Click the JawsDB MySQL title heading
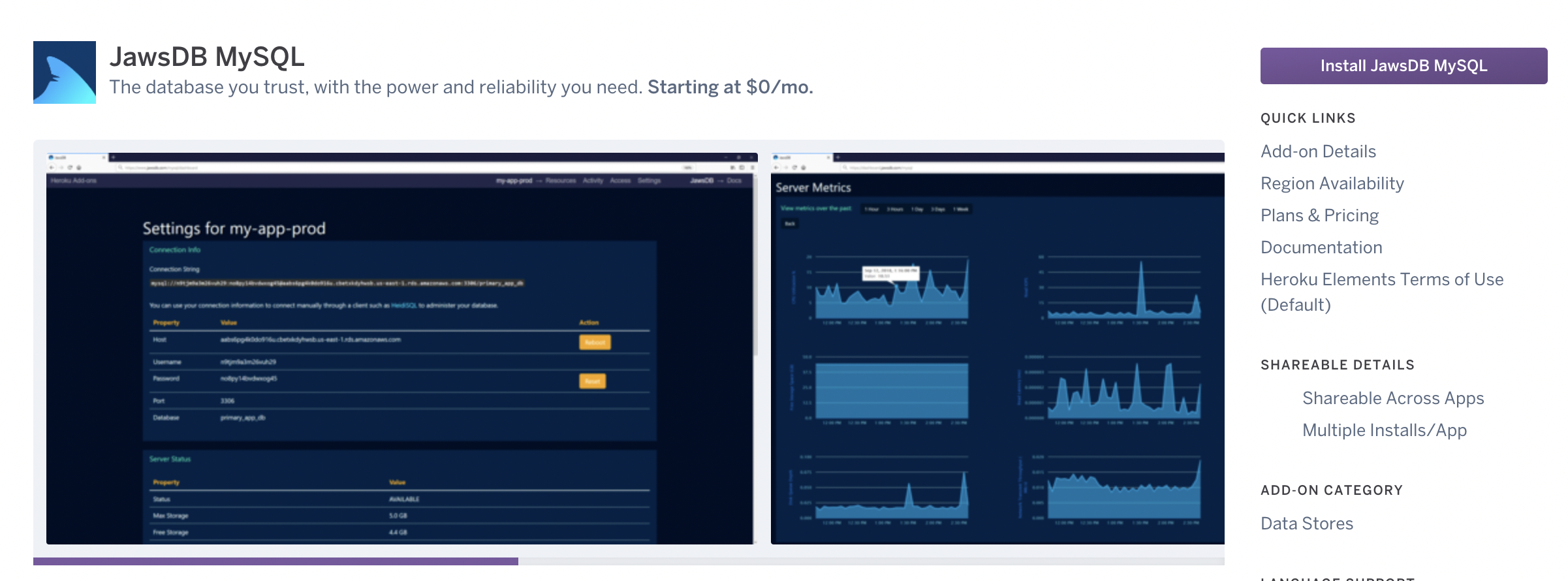 (x=207, y=57)
